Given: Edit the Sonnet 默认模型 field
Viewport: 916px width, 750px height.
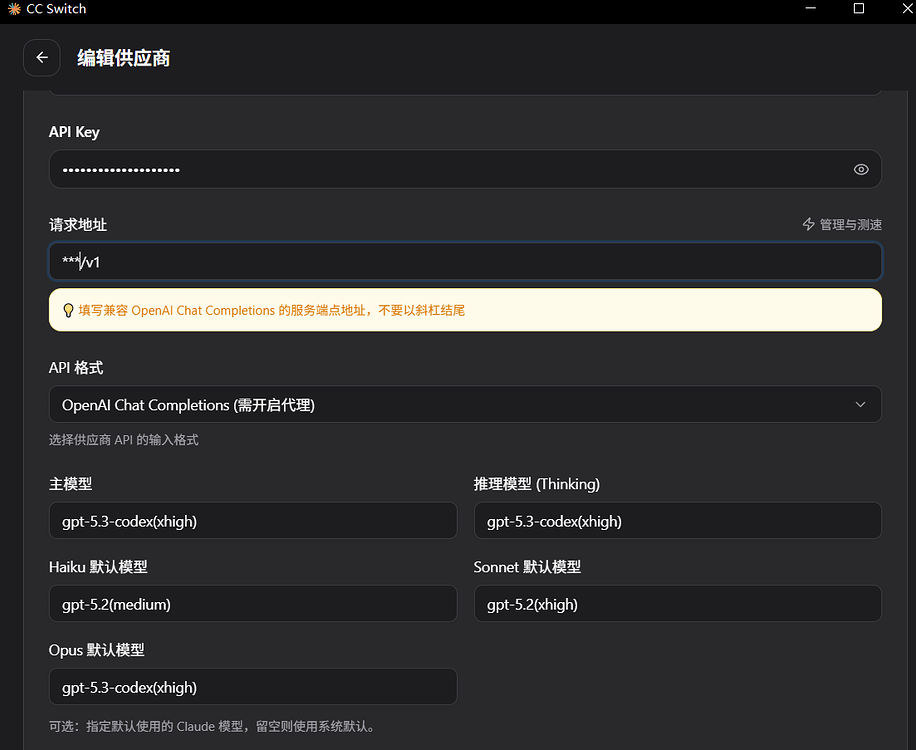Looking at the screenshot, I should tap(678, 603).
